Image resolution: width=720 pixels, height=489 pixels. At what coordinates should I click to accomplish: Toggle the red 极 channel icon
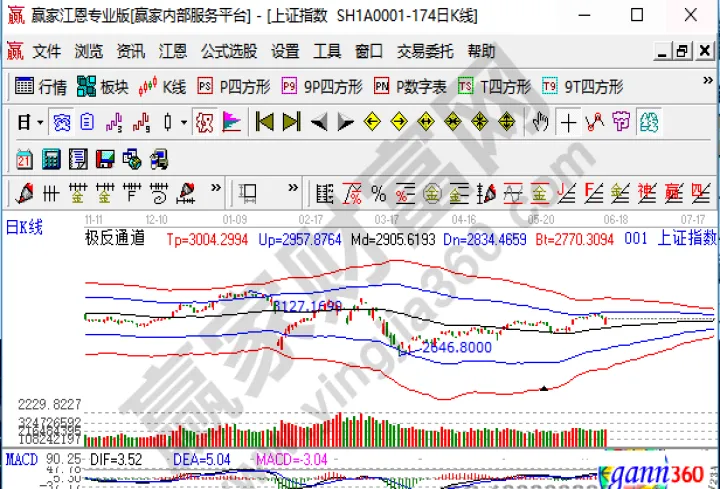click(204, 123)
